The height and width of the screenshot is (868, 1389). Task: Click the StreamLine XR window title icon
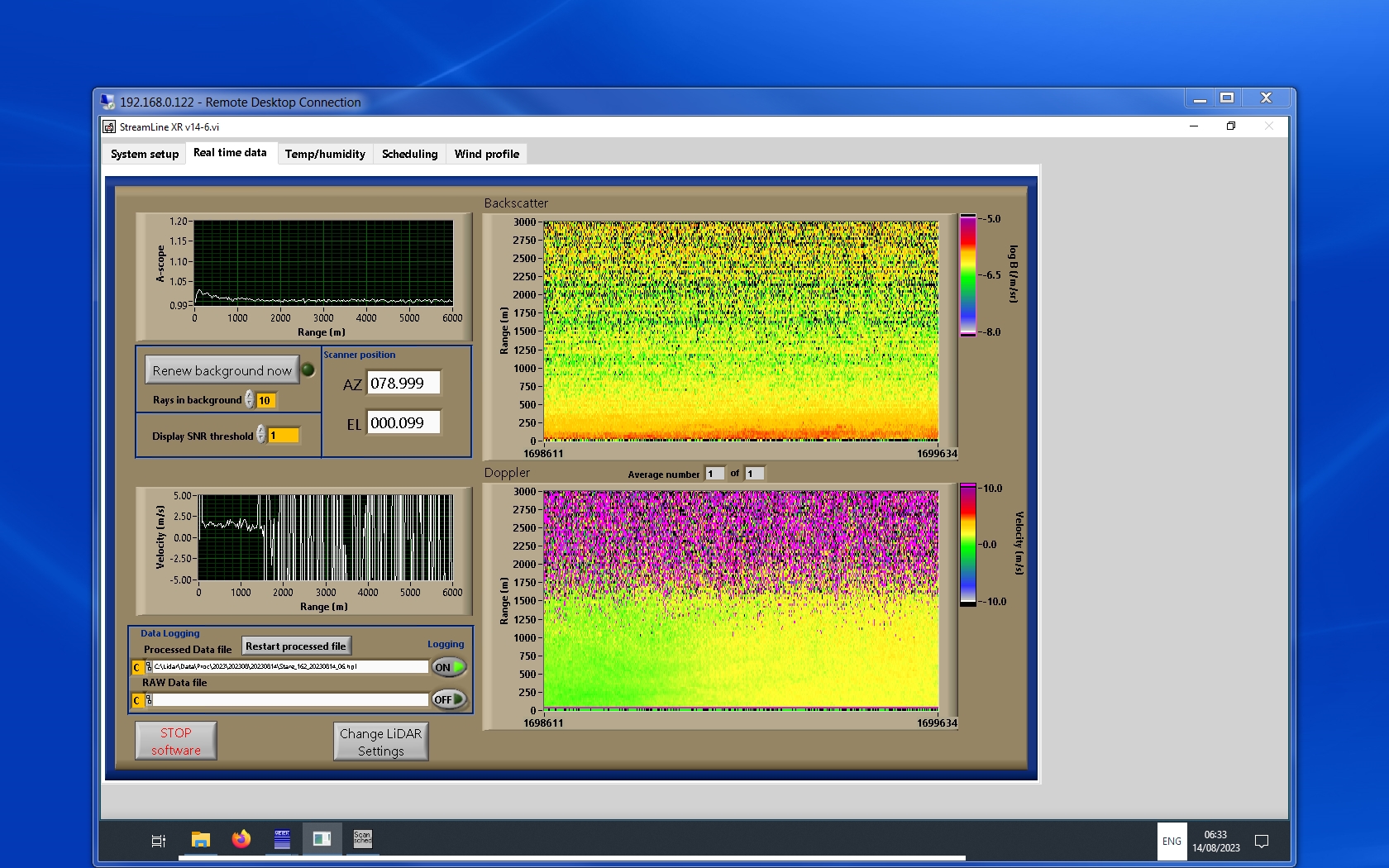pos(109,126)
